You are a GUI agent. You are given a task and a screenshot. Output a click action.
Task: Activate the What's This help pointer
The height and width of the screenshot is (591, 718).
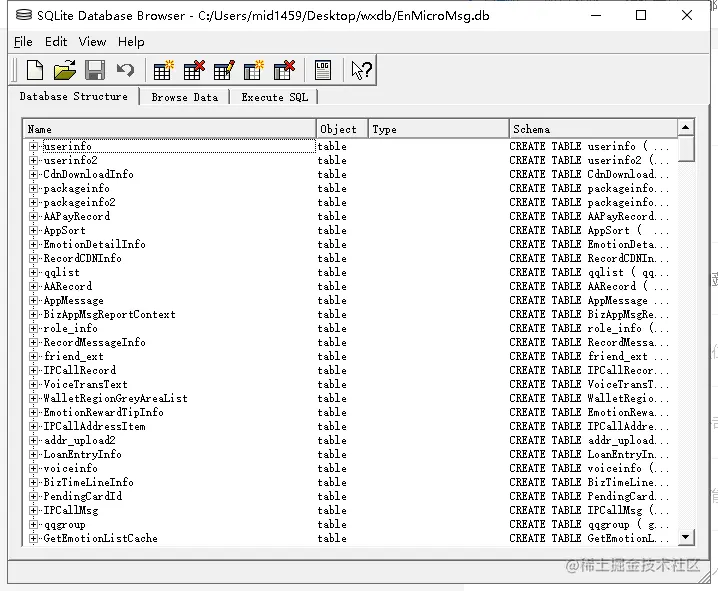point(361,70)
